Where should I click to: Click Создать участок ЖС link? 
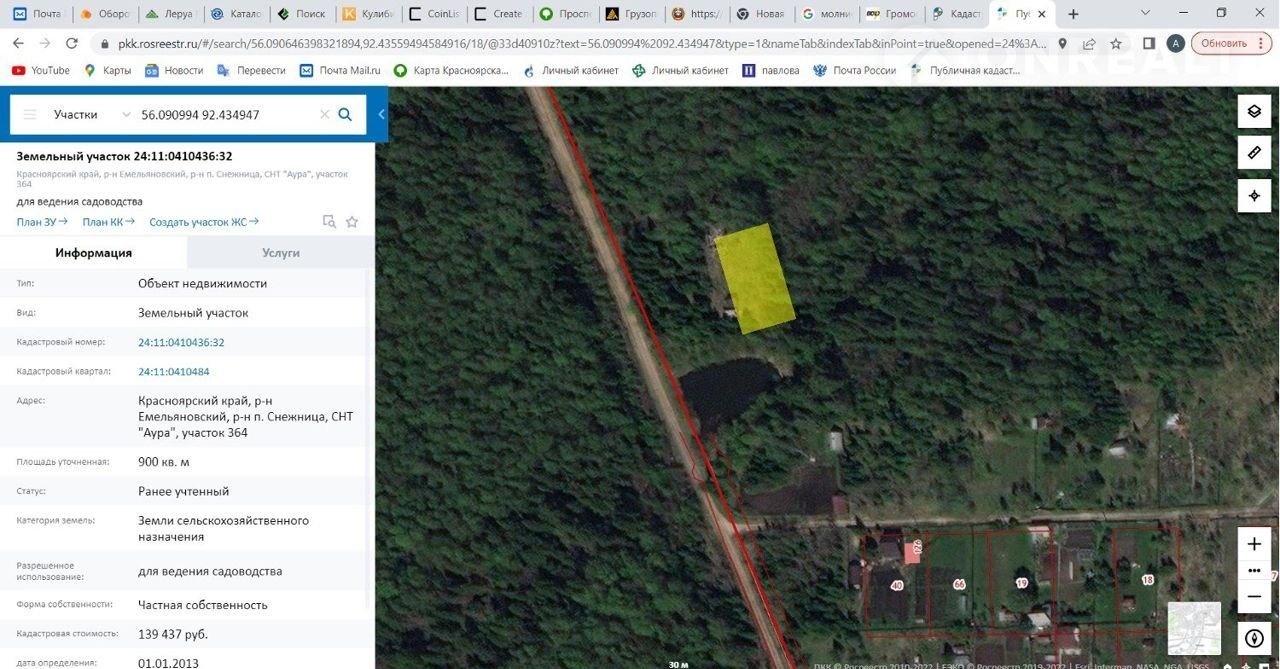pos(203,222)
